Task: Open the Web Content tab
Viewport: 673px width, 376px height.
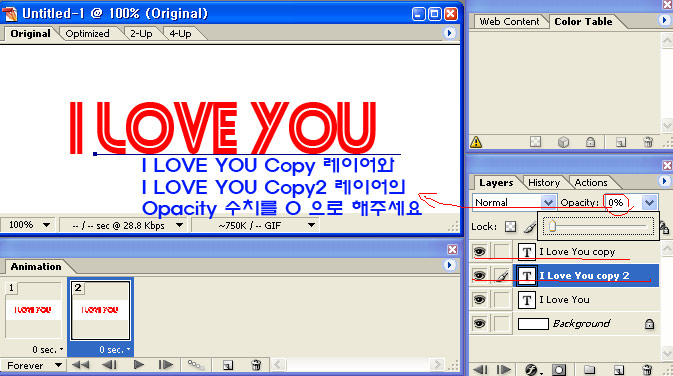Action: (x=509, y=21)
